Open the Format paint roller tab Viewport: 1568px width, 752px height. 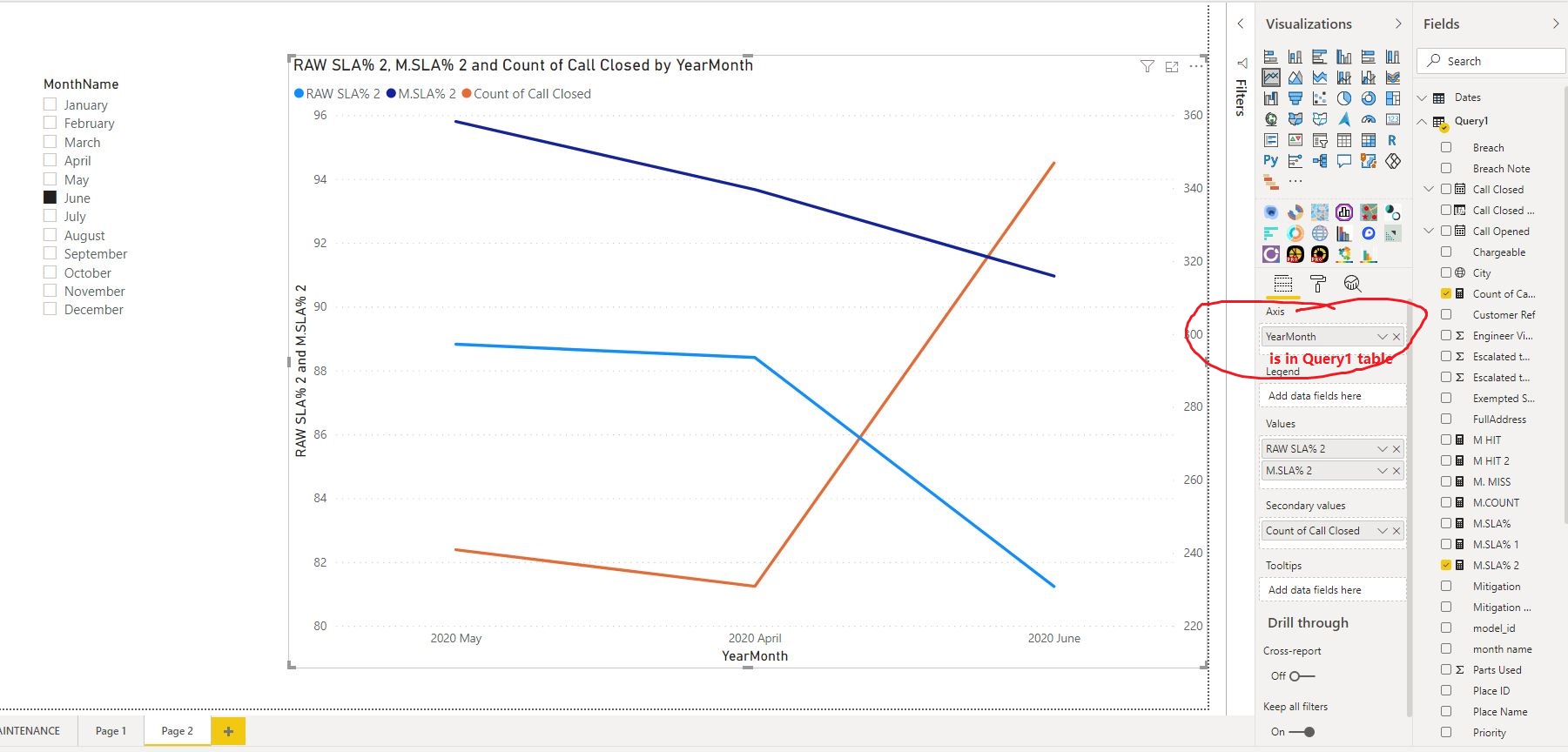[1317, 284]
